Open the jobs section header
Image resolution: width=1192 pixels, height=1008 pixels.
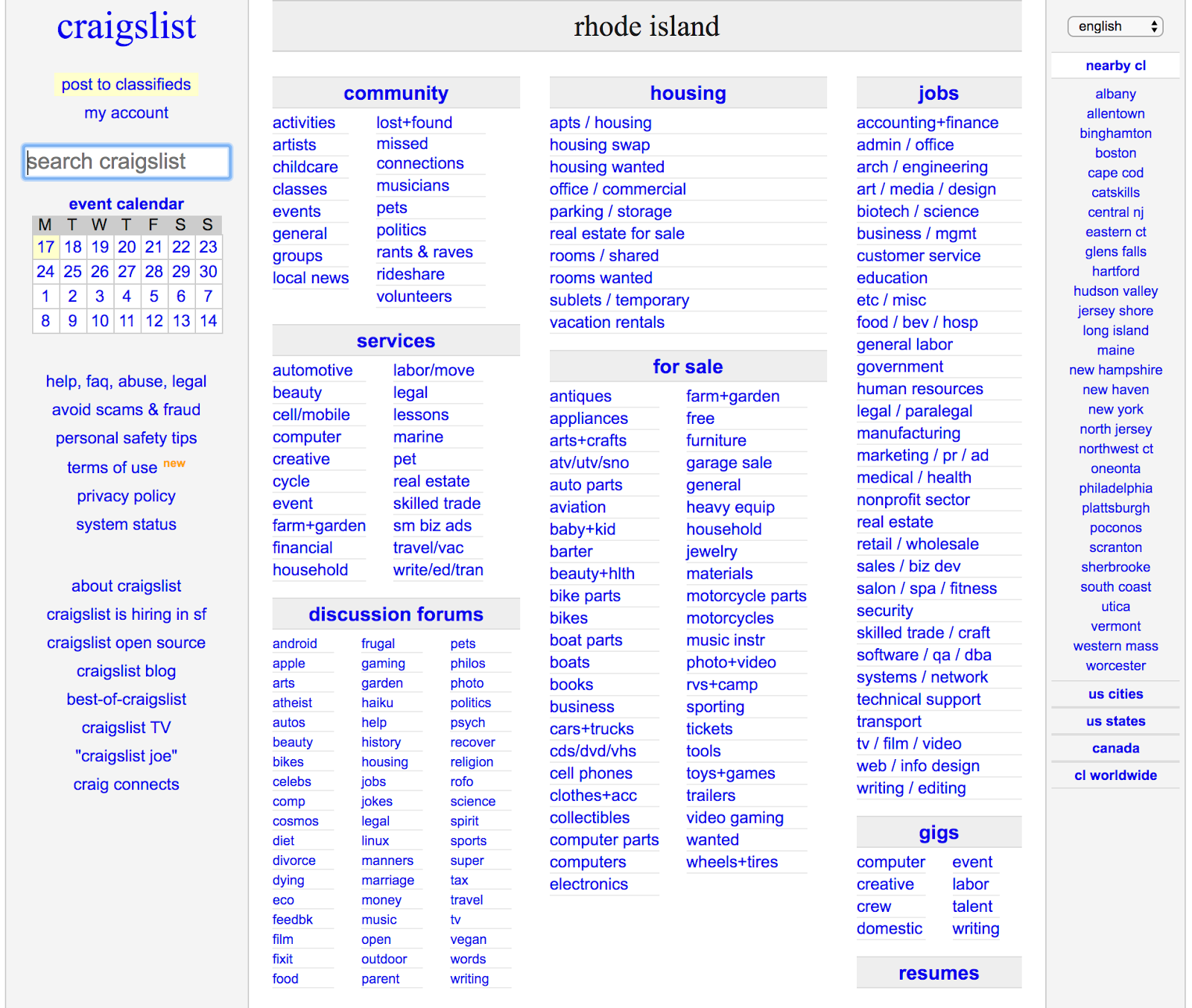click(939, 93)
